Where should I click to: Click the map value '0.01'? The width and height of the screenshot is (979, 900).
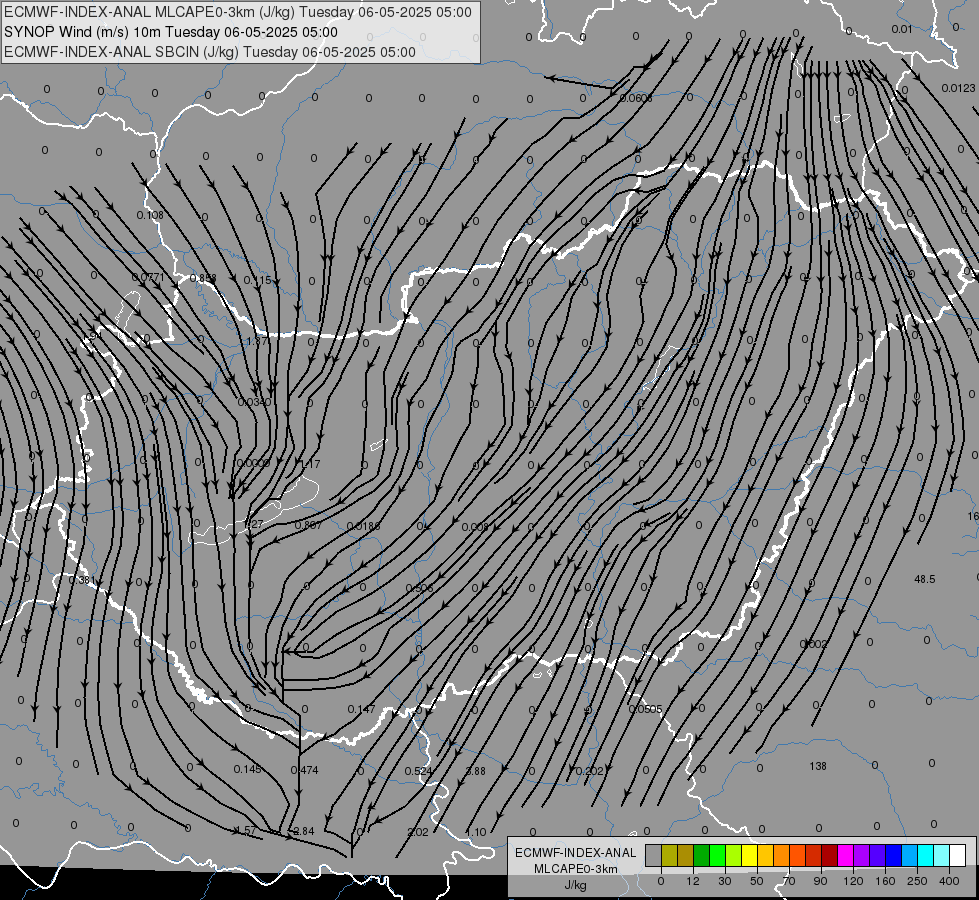pyautogui.click(x=902, y=29)
